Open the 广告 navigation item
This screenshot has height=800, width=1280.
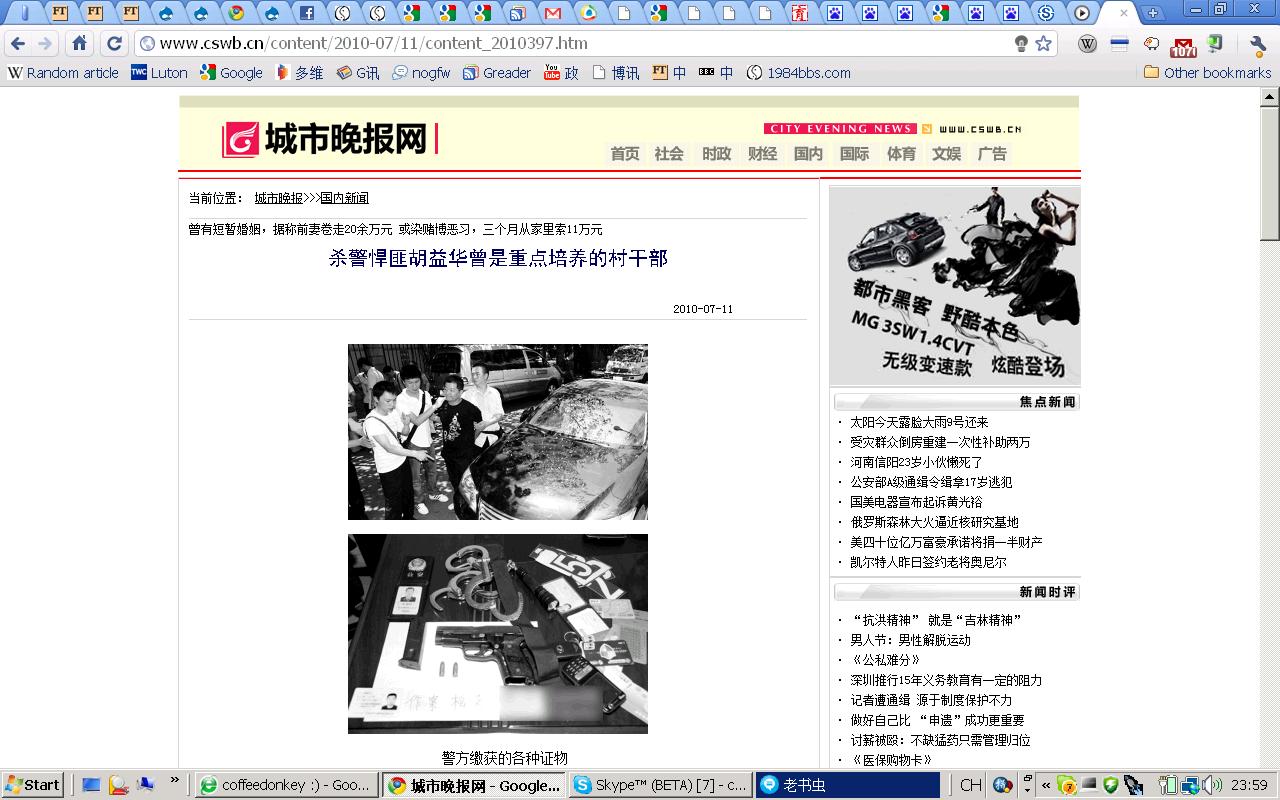point(992,153)
